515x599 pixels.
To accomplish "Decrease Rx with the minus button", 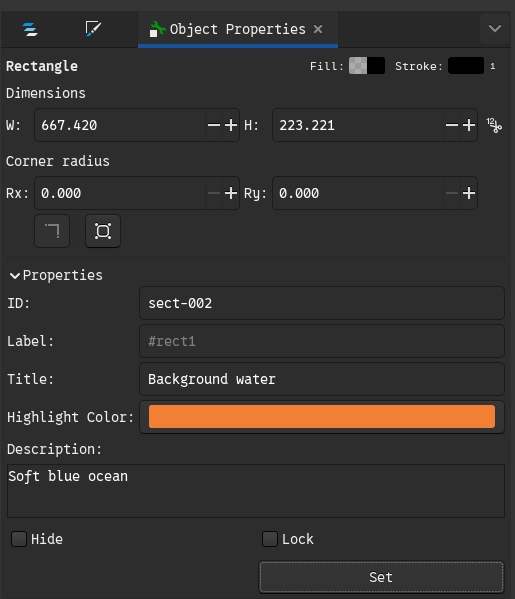I will [214, 193].
